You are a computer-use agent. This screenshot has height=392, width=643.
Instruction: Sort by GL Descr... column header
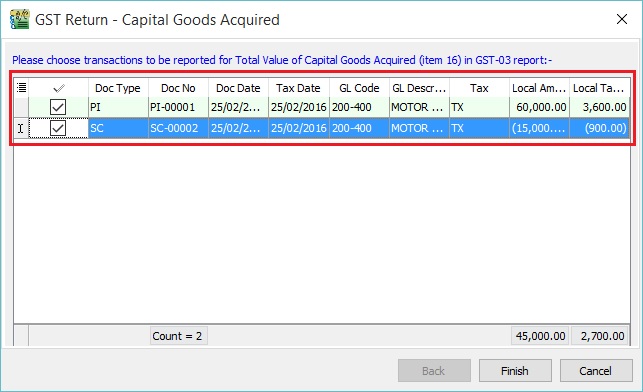(419, 88)
